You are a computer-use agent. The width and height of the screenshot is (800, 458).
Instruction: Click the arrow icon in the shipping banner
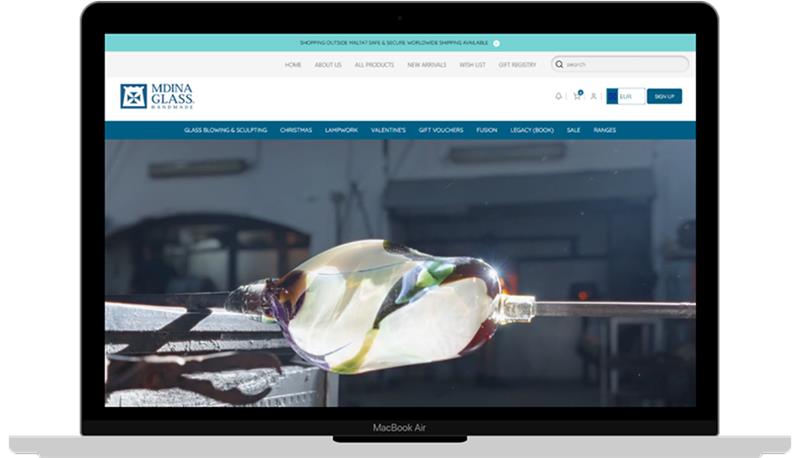point(497,43)
